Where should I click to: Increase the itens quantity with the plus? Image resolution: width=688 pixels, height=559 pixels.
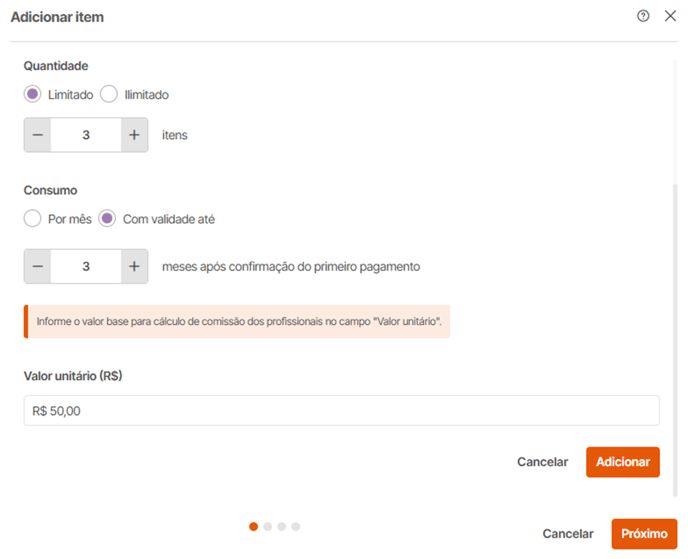click(134, 135)
